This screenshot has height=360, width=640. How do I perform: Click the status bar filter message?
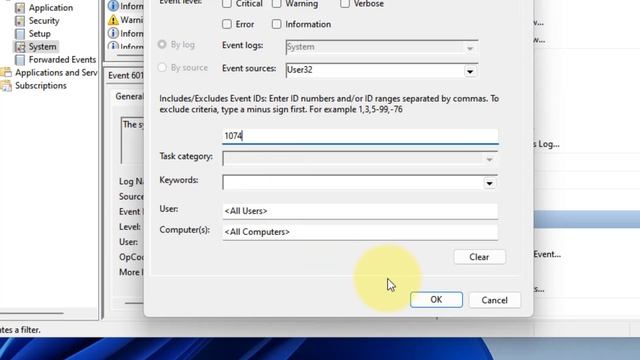(x=20, y=330)
